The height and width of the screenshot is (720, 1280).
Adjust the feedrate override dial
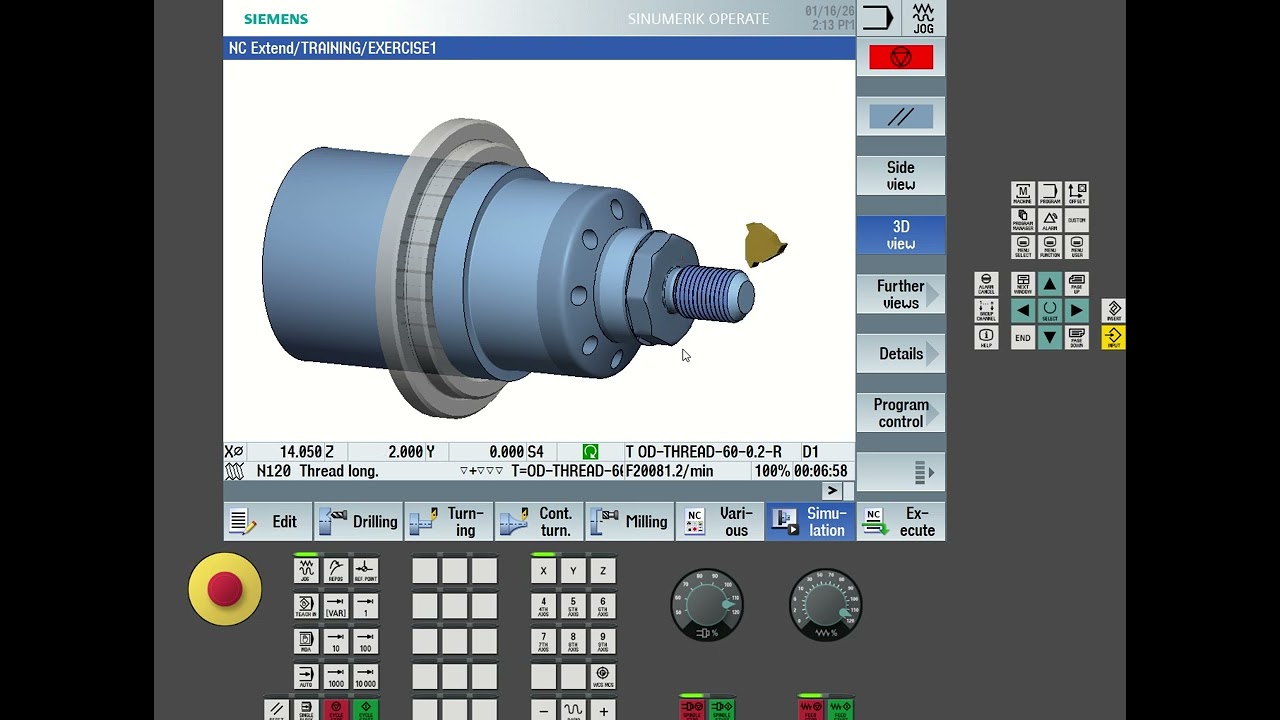coord(825,605)
